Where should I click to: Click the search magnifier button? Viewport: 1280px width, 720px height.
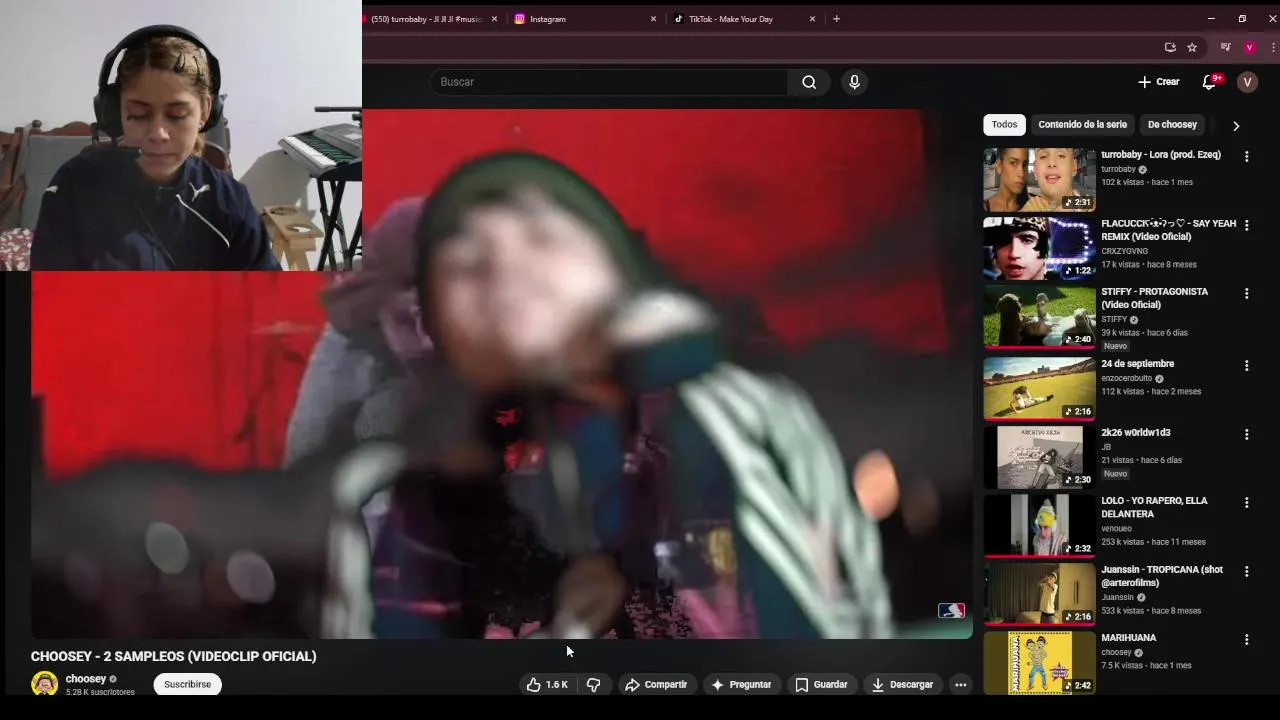809,82
